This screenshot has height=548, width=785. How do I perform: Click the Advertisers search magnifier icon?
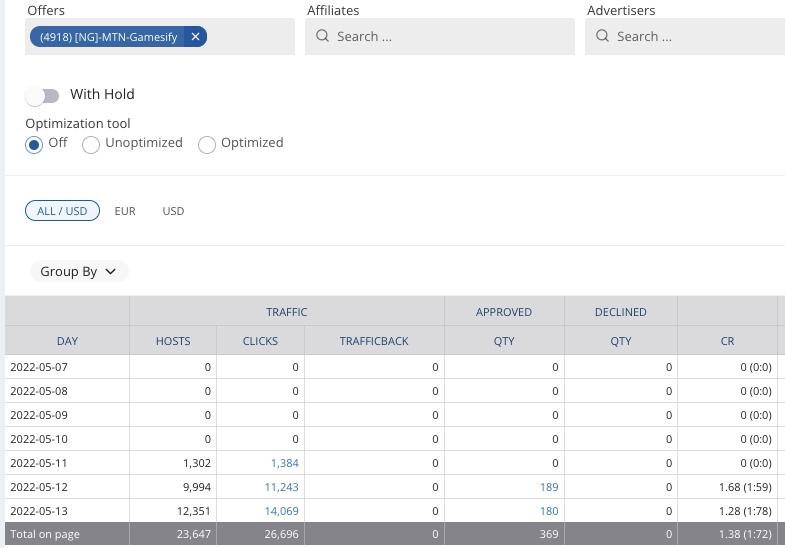coord(603,37)
